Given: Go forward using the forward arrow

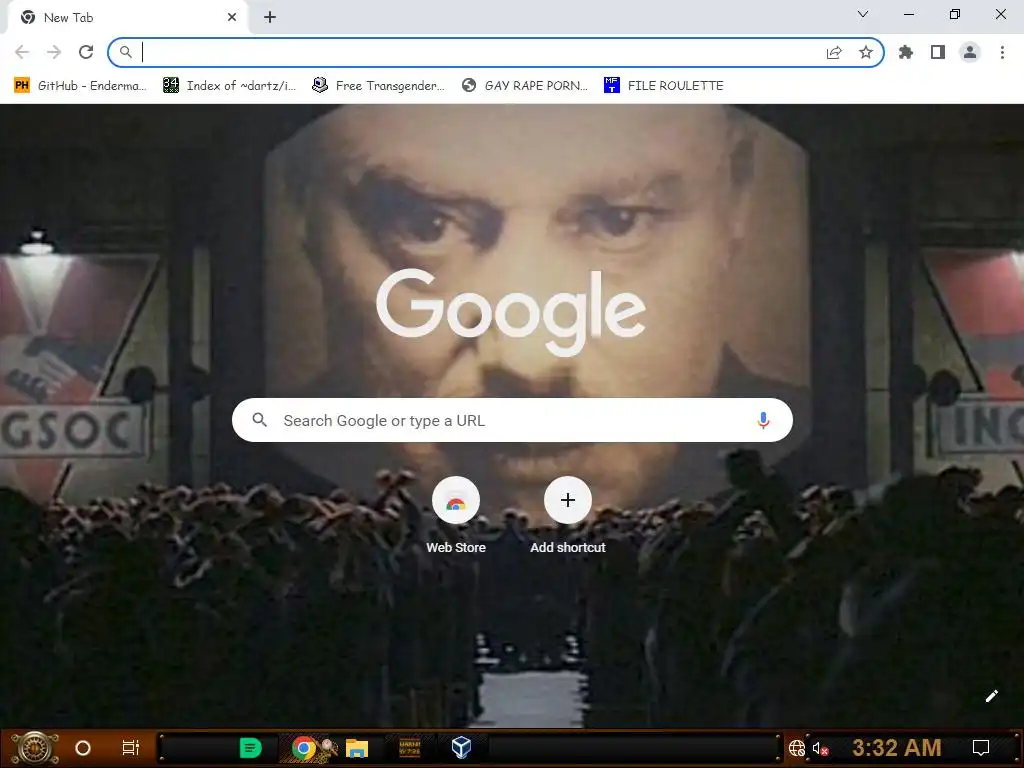Looking at the screenshot, I should tap(54, 52).
